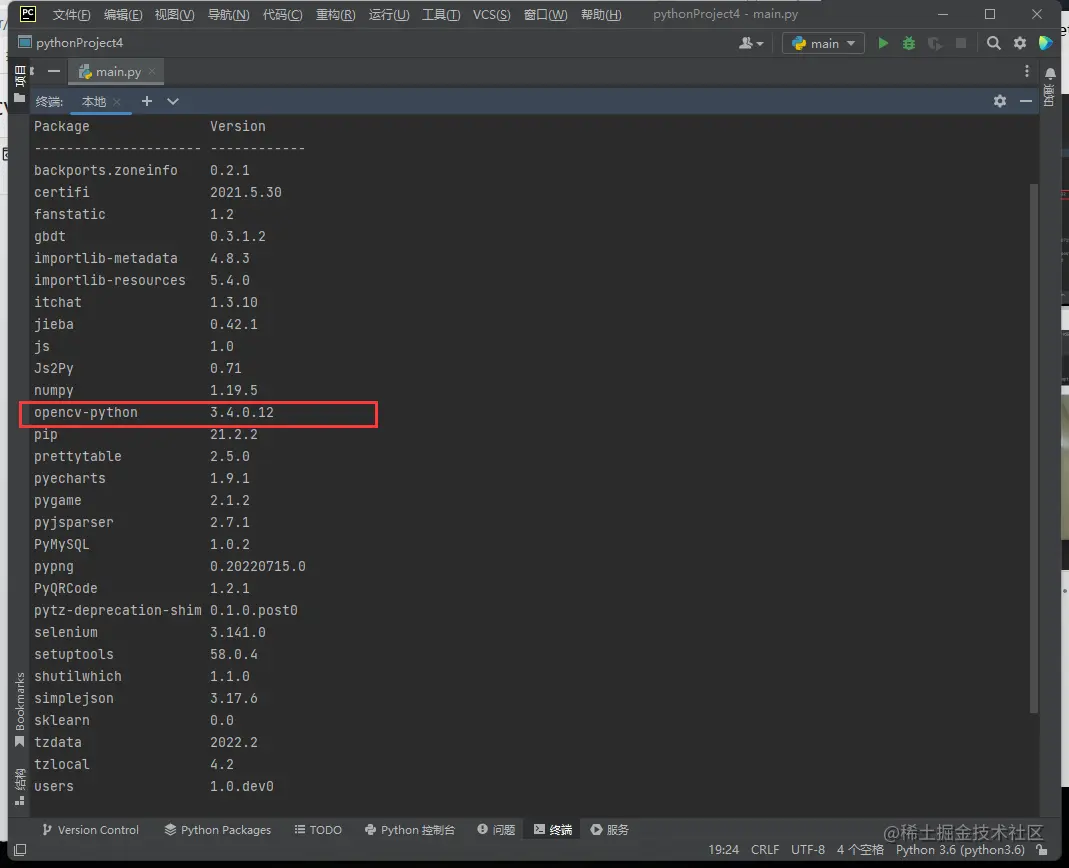
Task: Click the selenium package row
Action: pos(150,633)
